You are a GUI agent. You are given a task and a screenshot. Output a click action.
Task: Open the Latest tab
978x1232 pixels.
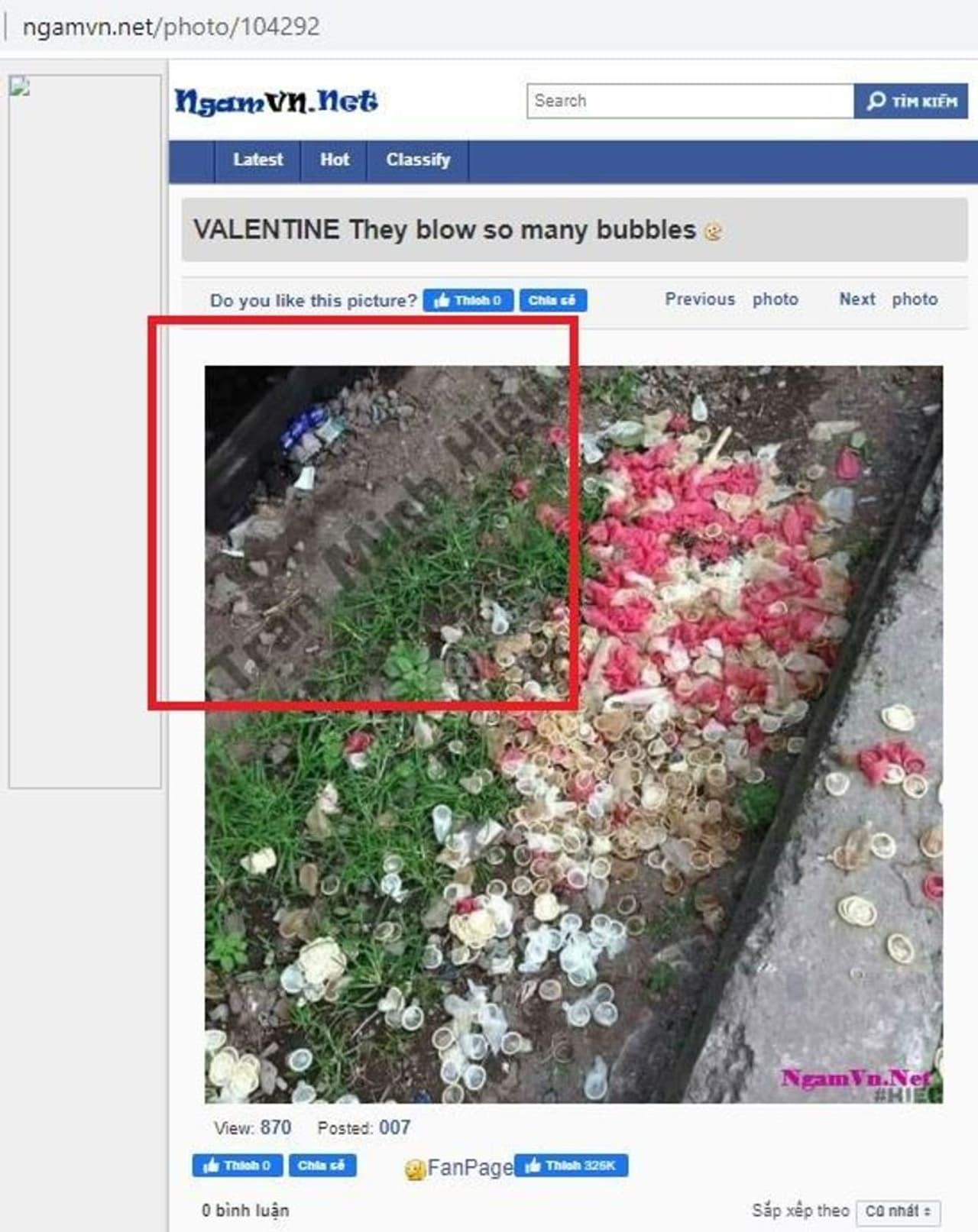(x=257, y=160)
